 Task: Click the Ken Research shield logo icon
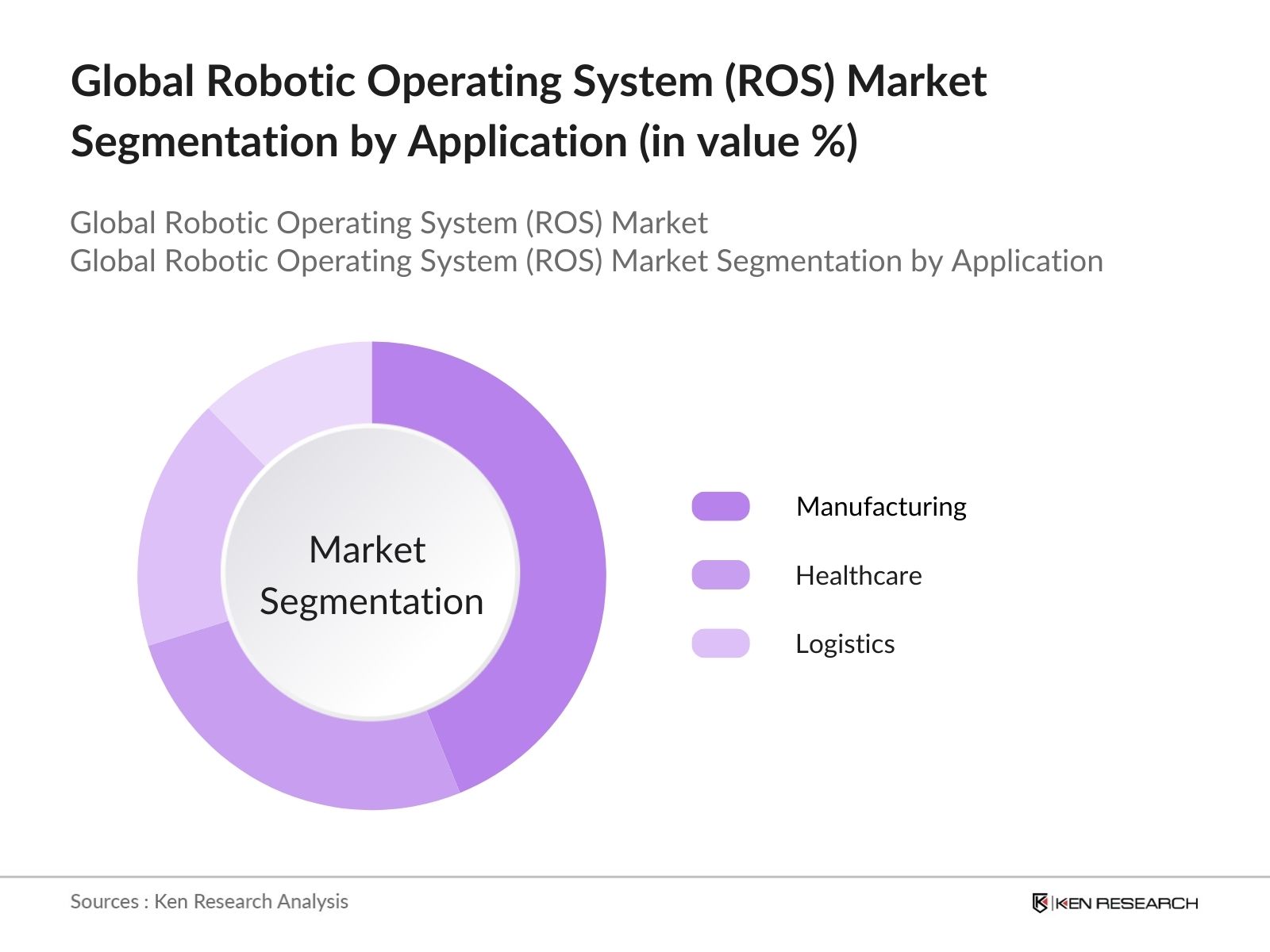[x=1040, y=903]
